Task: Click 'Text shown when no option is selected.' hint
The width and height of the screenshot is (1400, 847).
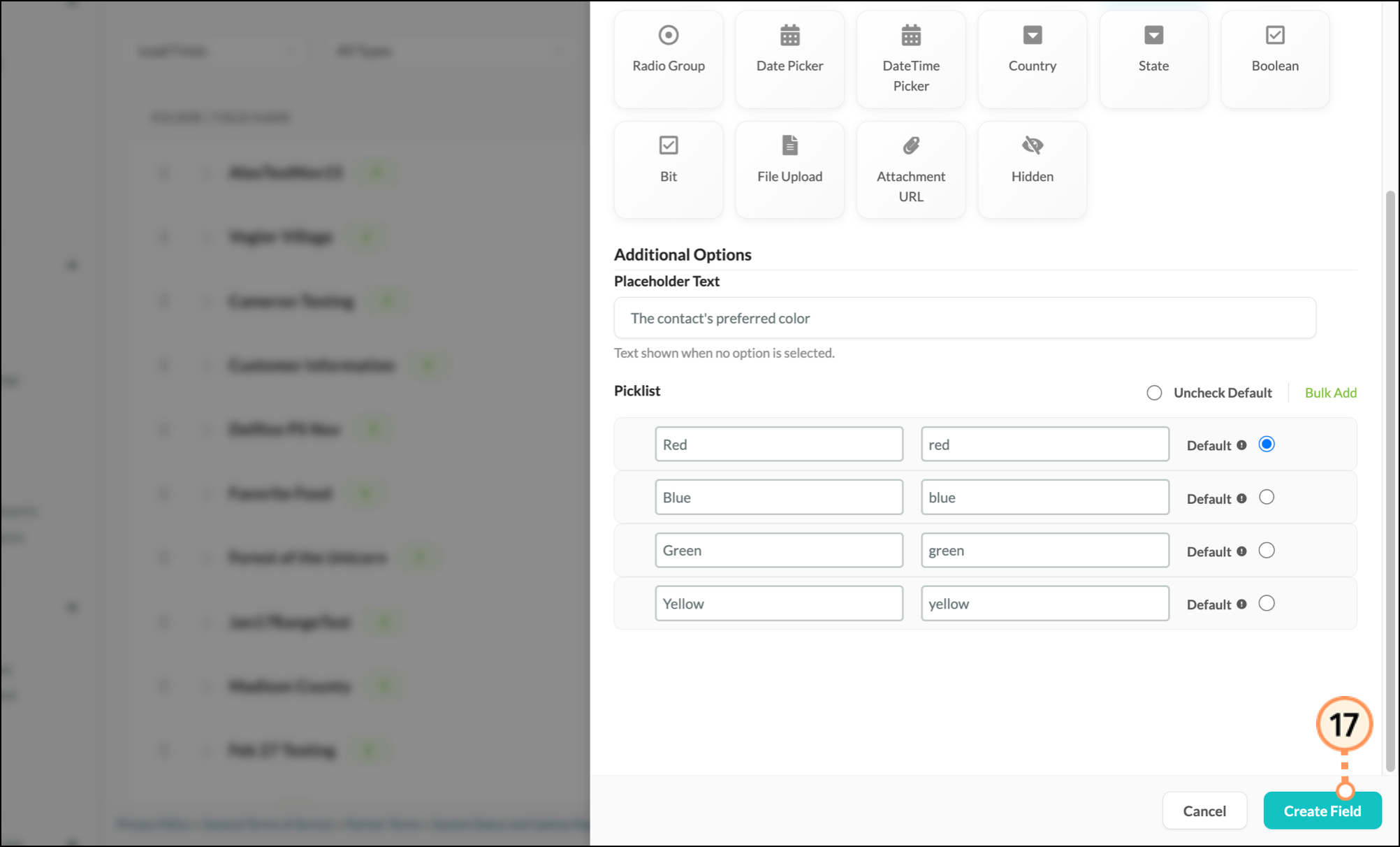Action: click(x=724, y=353)
